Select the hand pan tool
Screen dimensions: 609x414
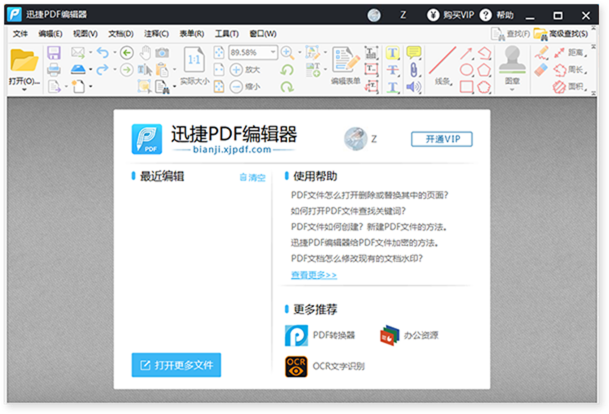tap(145, 52)
